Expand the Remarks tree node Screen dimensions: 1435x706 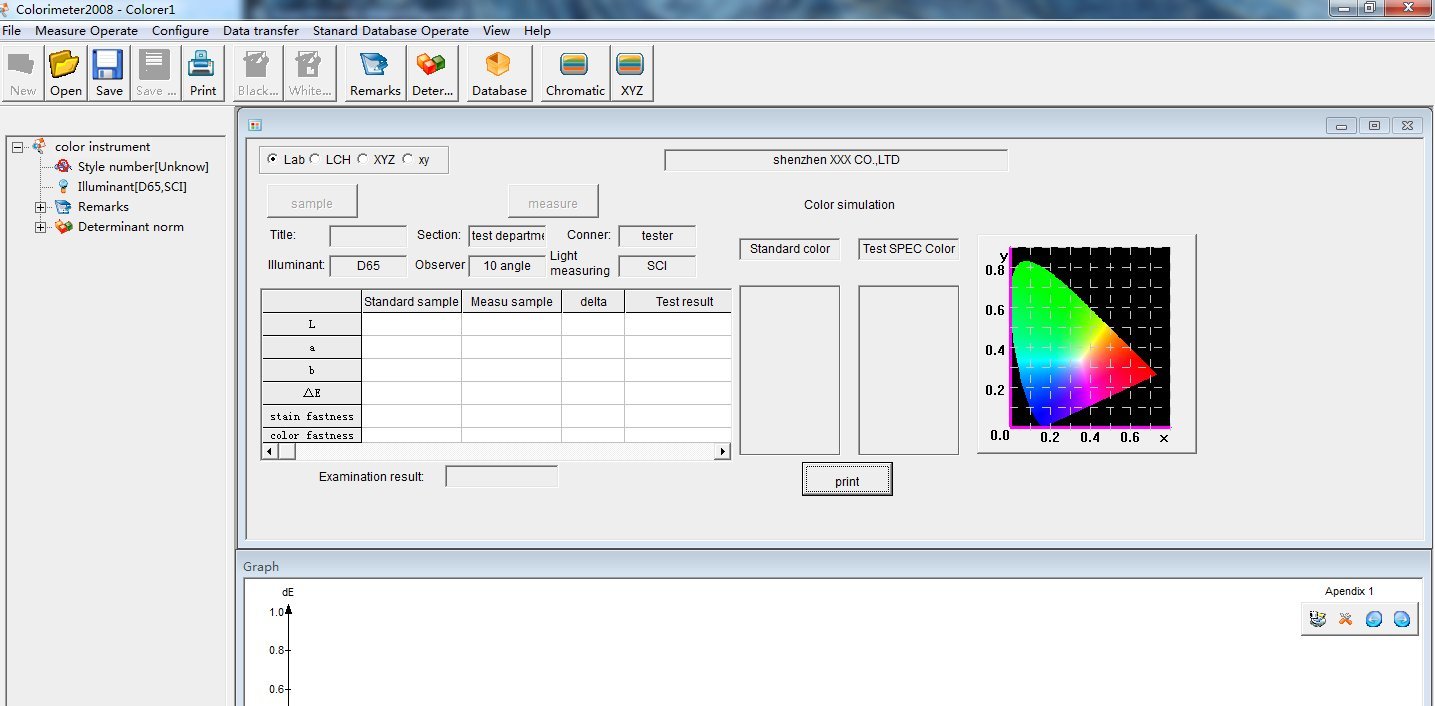click(x=40, y=207)
